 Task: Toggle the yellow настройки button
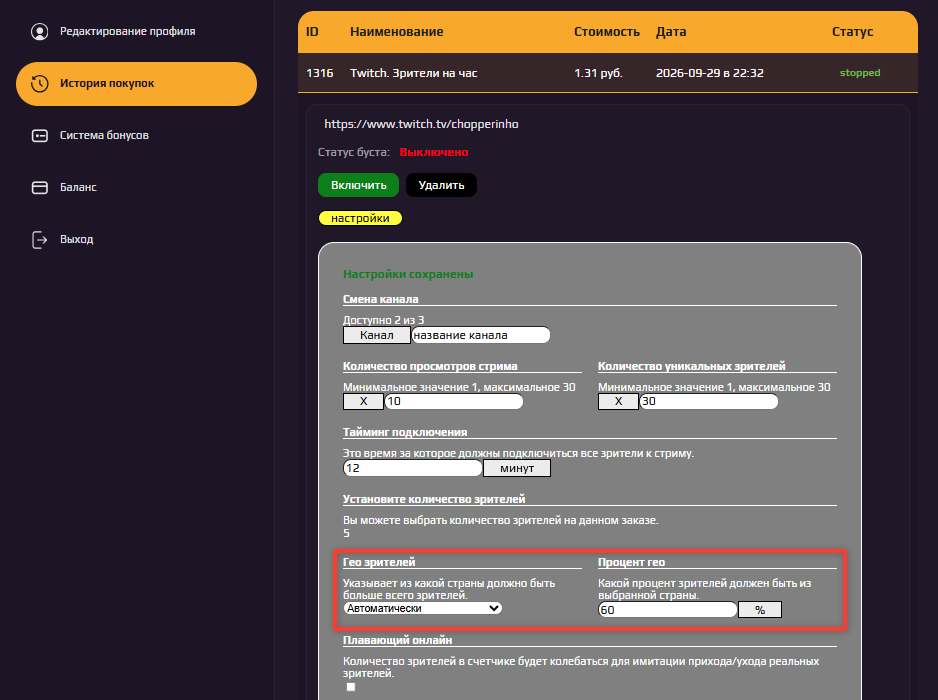360,218
